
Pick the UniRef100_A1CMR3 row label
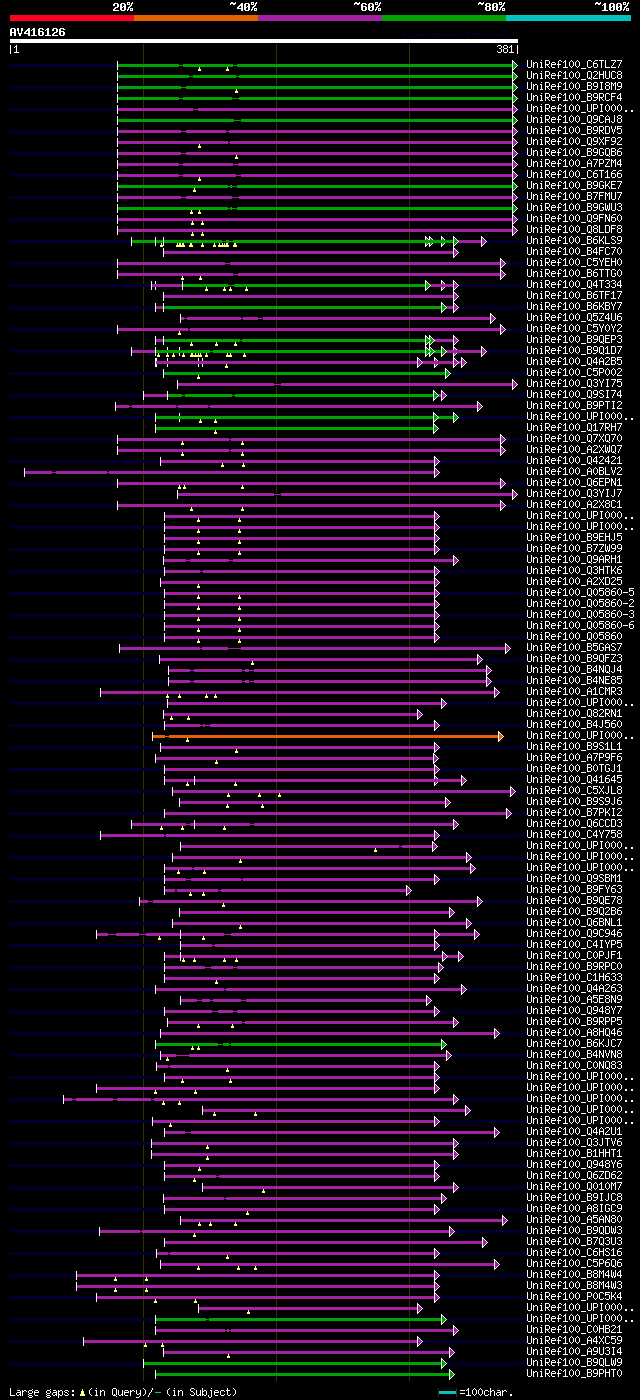tap(576, 692)
